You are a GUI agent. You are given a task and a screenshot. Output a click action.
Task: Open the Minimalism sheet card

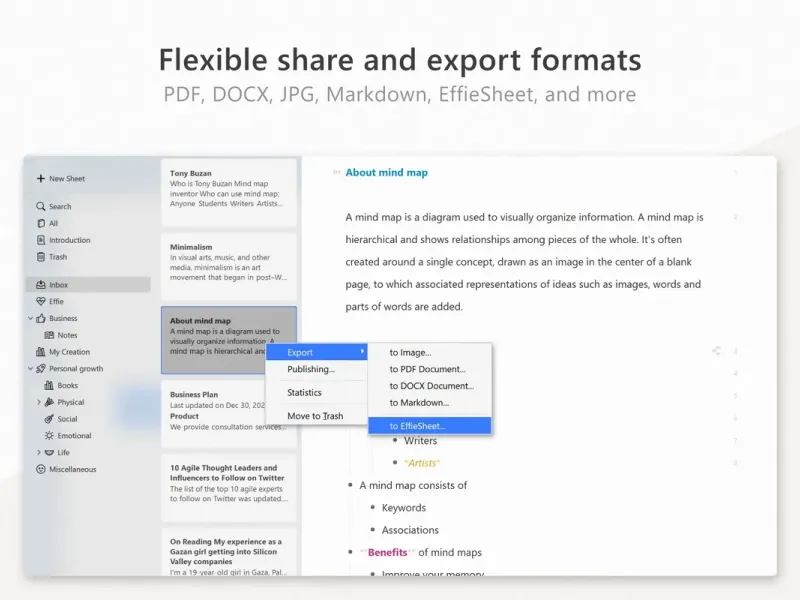229,266
